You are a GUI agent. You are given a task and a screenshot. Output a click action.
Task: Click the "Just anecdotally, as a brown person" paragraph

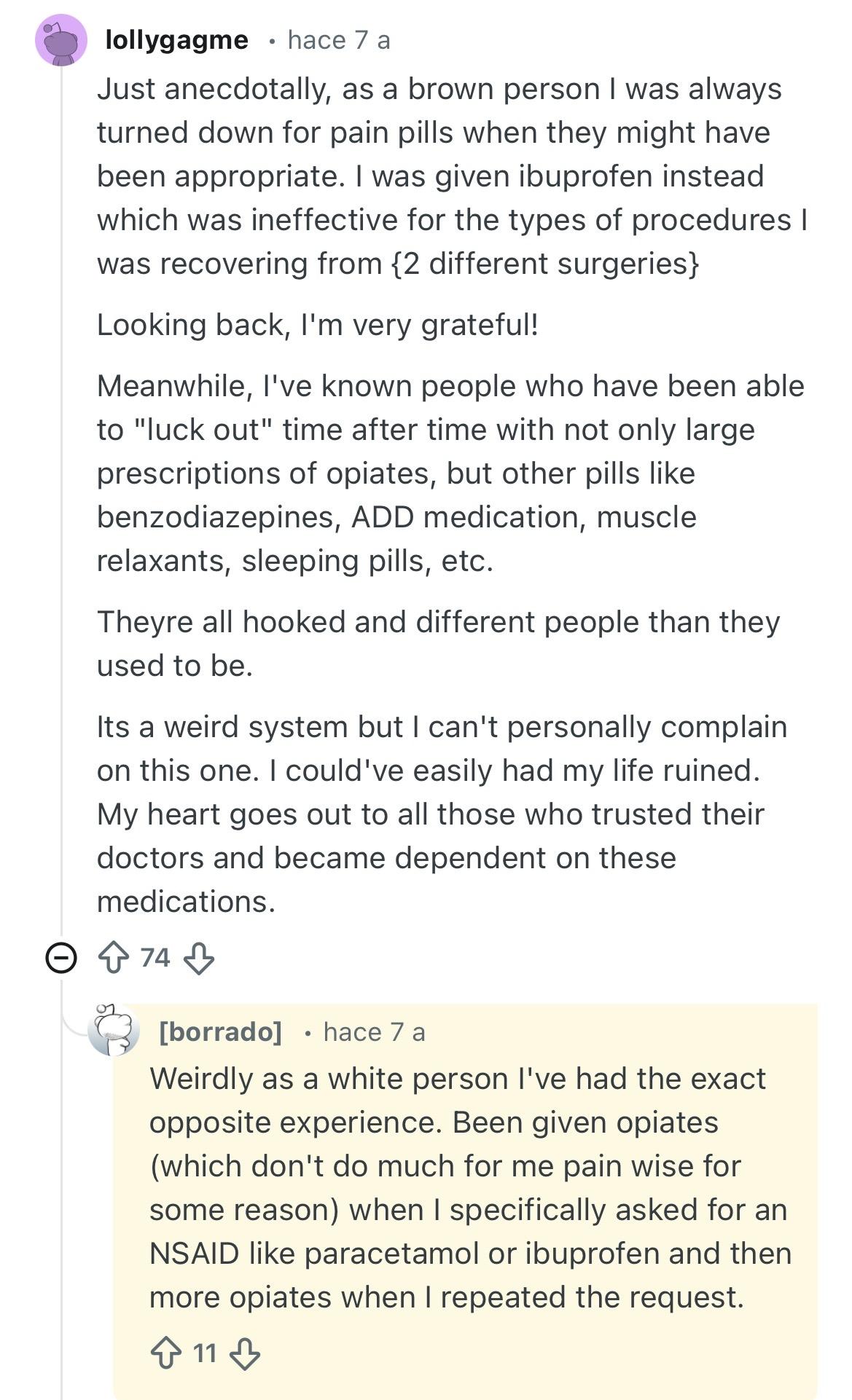pyautogui.click(x=452, y=176)
